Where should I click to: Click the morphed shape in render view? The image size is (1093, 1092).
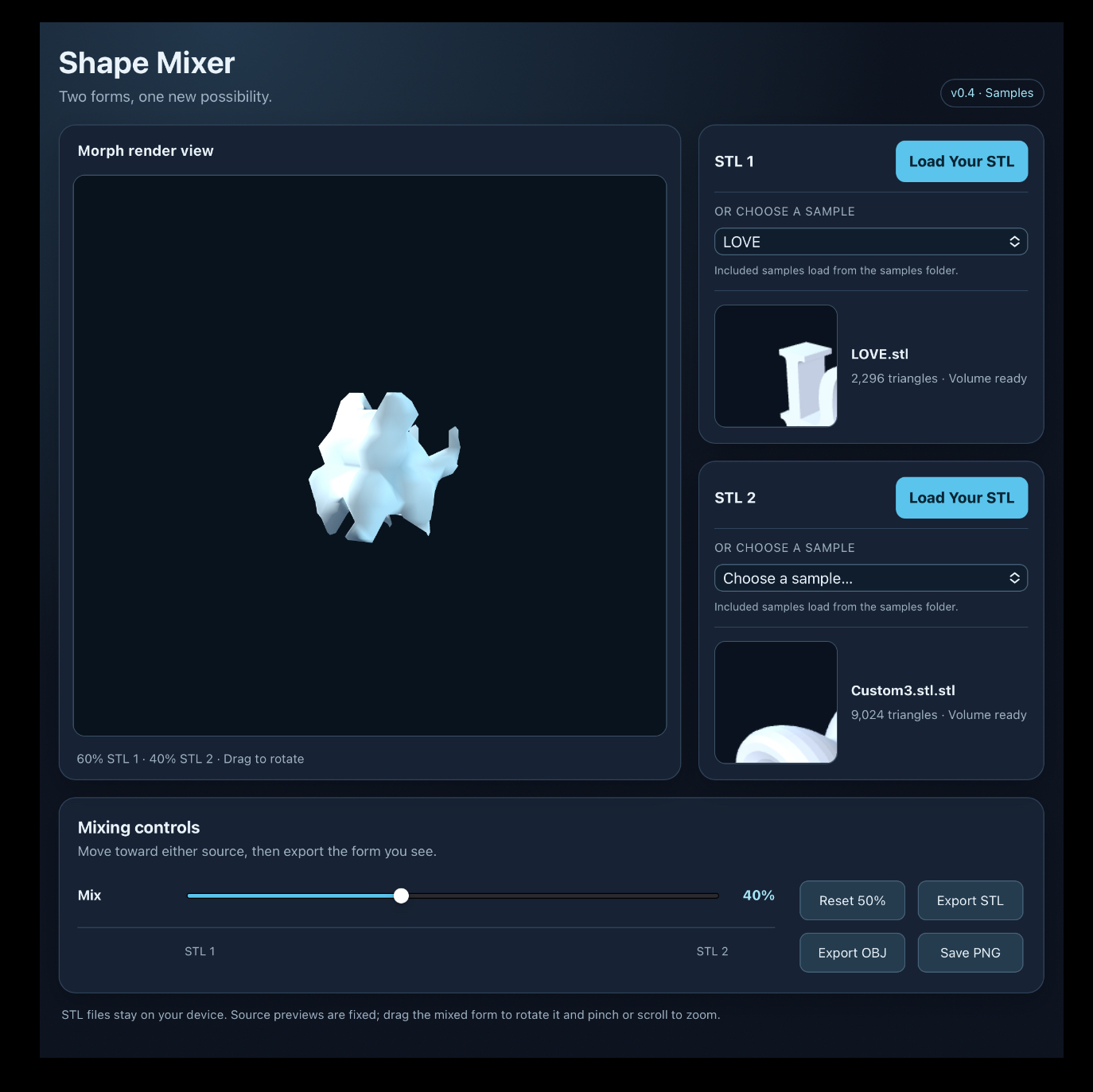pyautogui.click(x=384, y=467)
